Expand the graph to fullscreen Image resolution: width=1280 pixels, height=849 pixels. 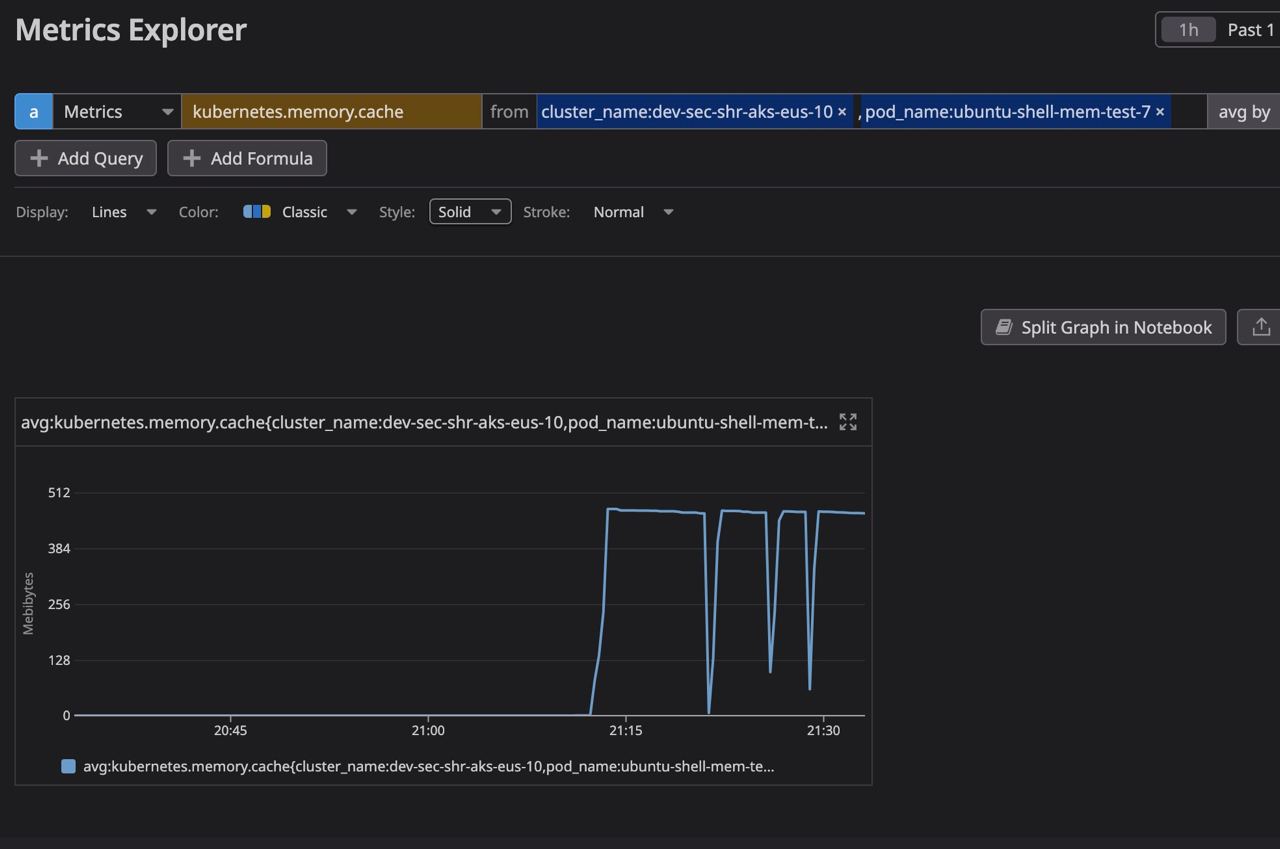click(847, 422)
